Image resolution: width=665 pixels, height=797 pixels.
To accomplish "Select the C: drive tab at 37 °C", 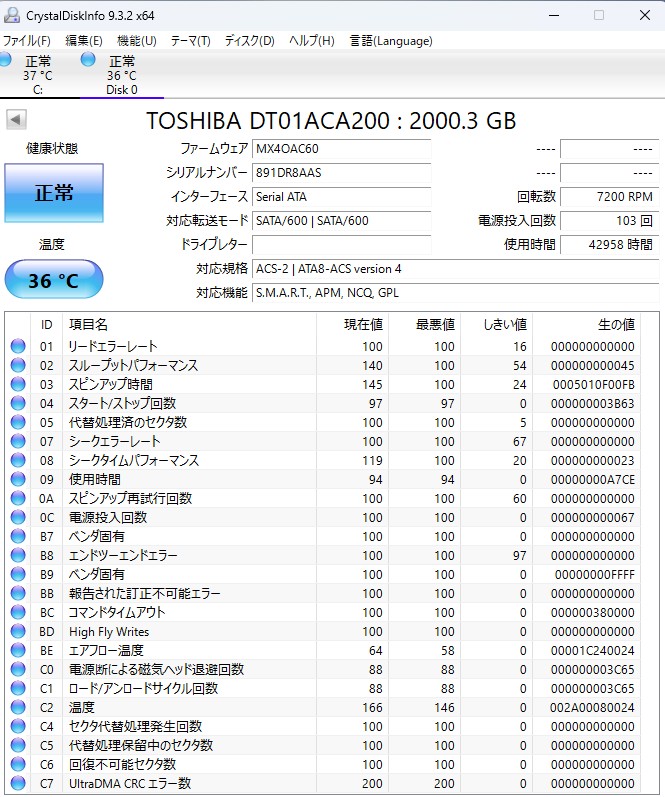I will (x=38, y=75).
